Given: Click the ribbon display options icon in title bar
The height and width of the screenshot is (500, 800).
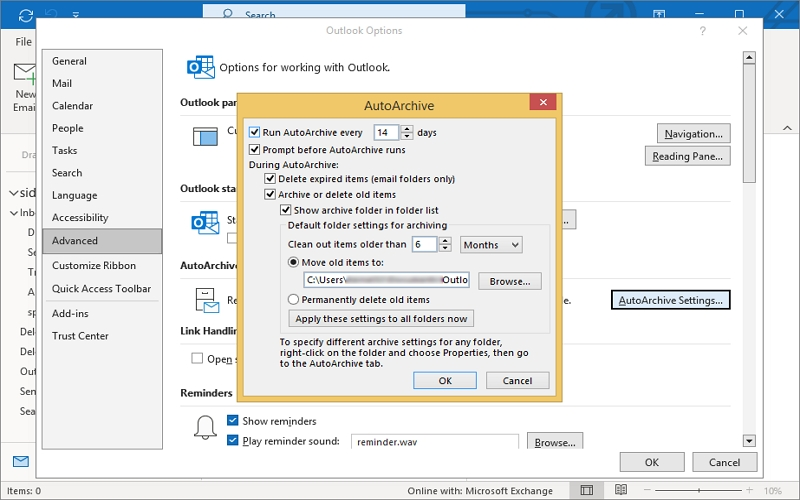Looking at the screenshot, I should [x=659, y=14].
